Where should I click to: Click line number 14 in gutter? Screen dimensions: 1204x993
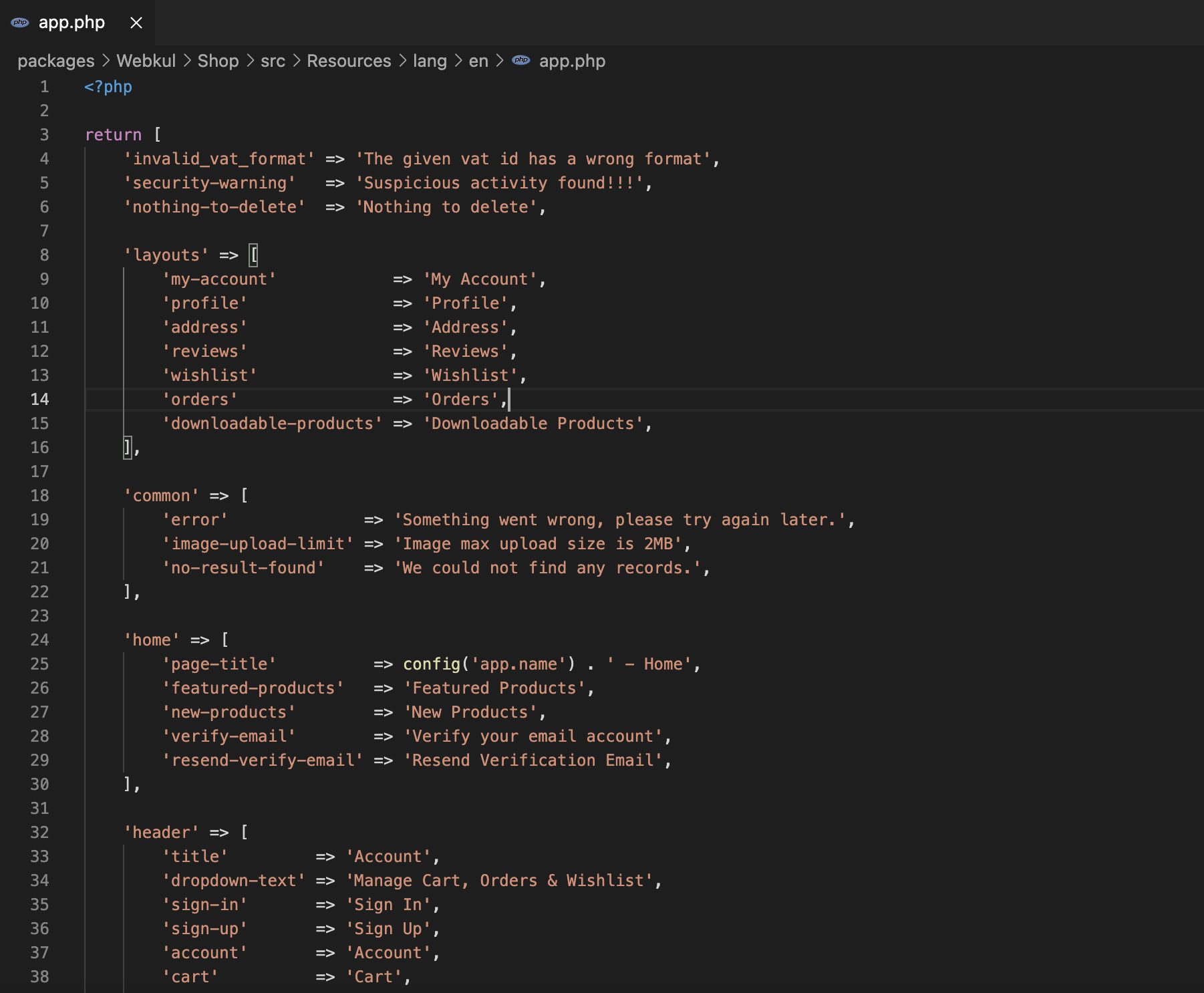click(39, 400)
